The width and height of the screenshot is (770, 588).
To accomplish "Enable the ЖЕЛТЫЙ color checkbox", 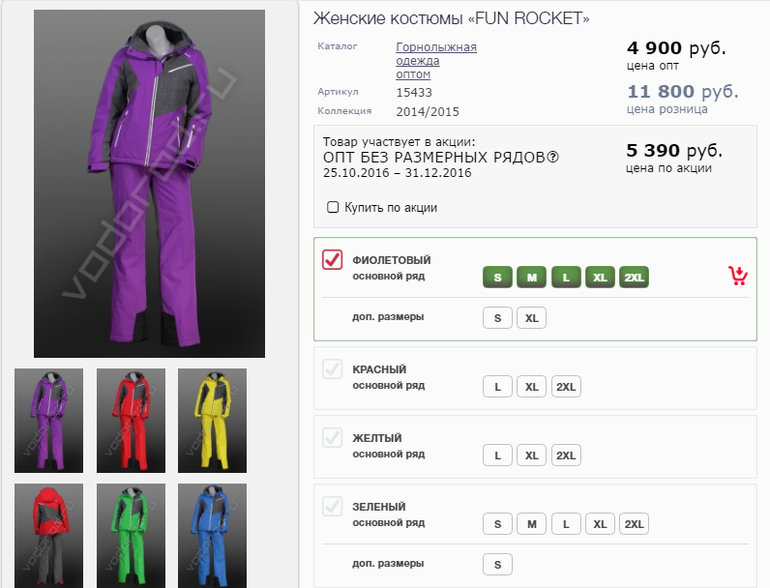I will (333, 438).
